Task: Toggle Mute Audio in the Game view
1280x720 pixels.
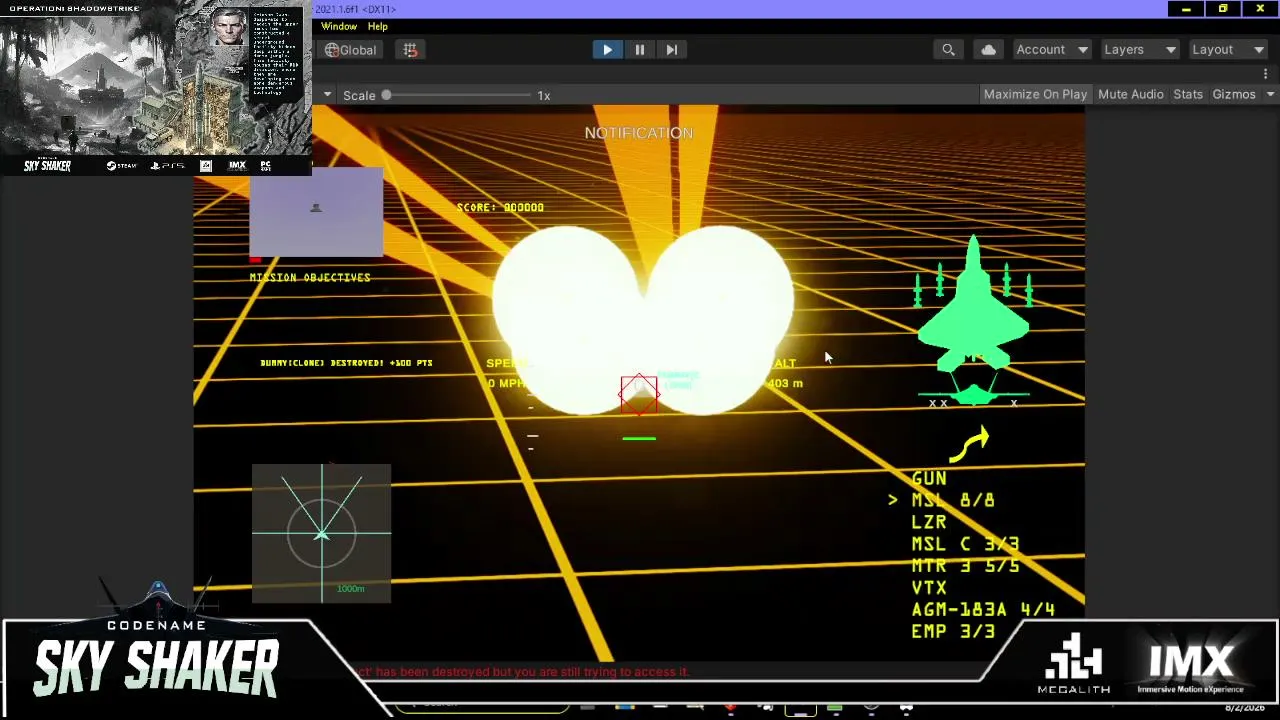Action: (1131, 94)
